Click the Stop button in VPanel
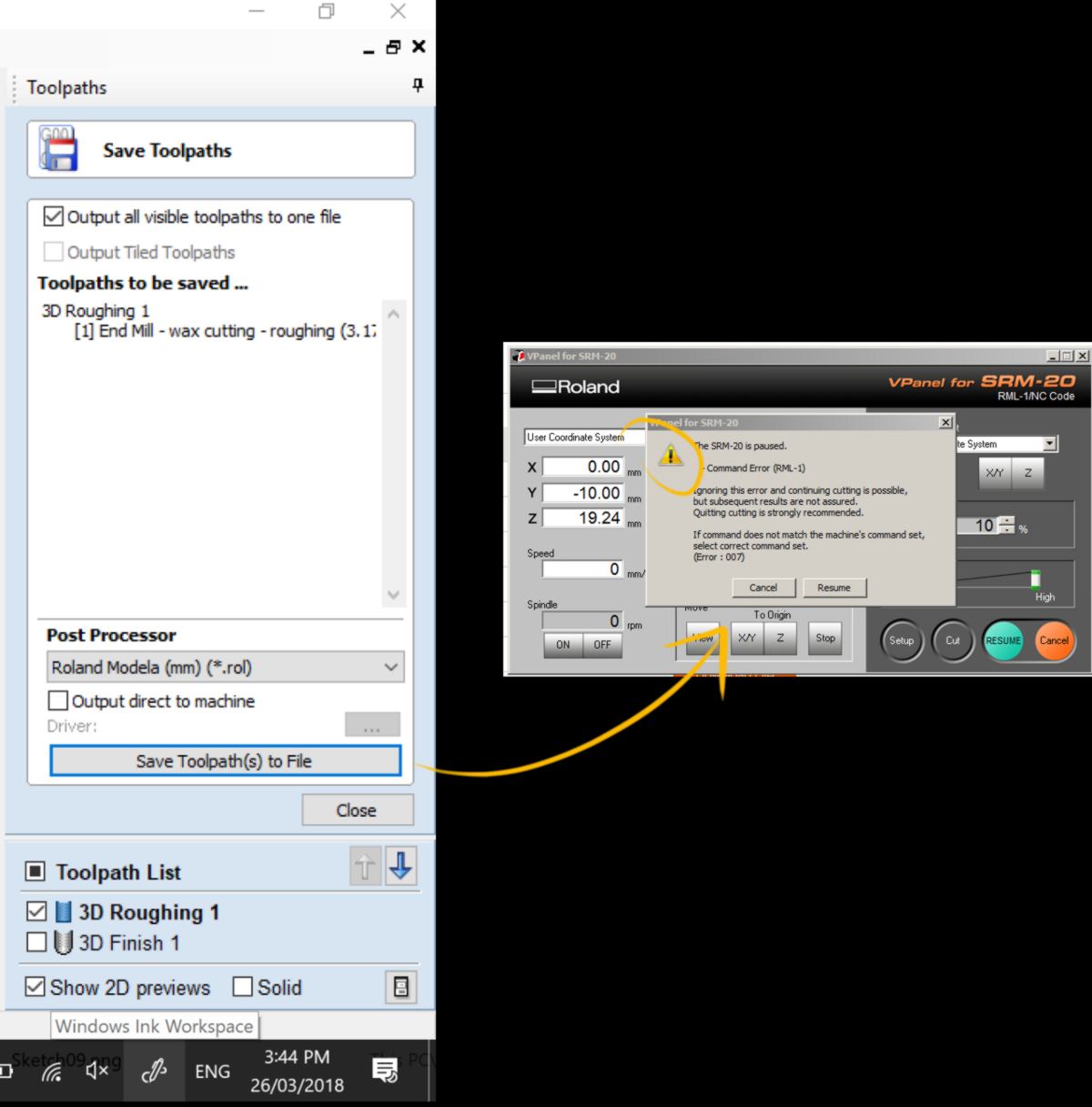 [x=825, y=639]
